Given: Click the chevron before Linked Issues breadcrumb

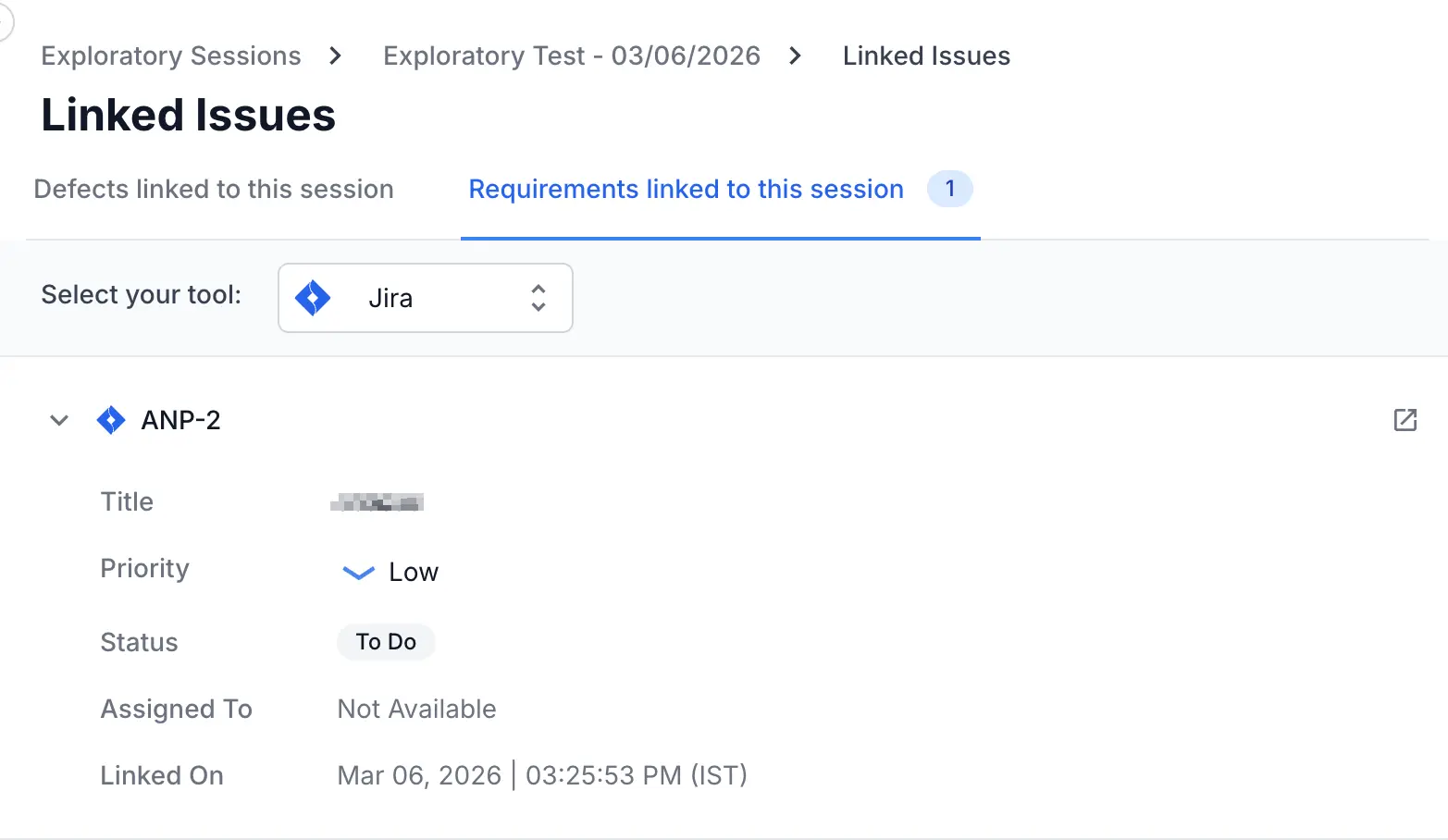Looking at the screenshot, I should point(794,56).
